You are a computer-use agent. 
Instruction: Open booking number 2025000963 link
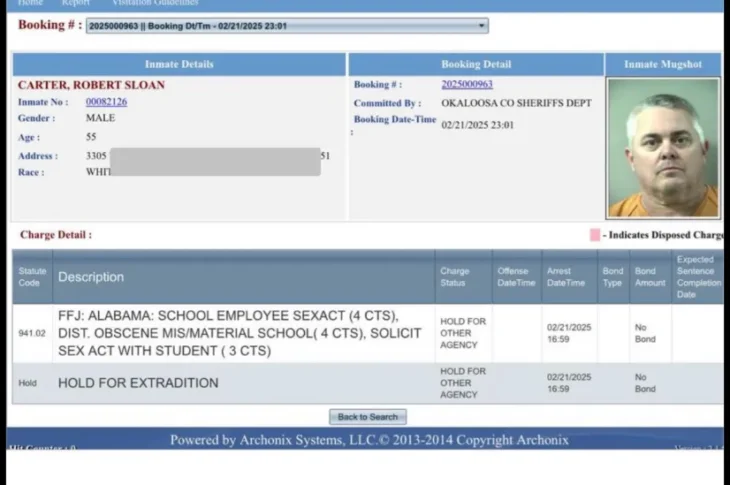[467, 85]
